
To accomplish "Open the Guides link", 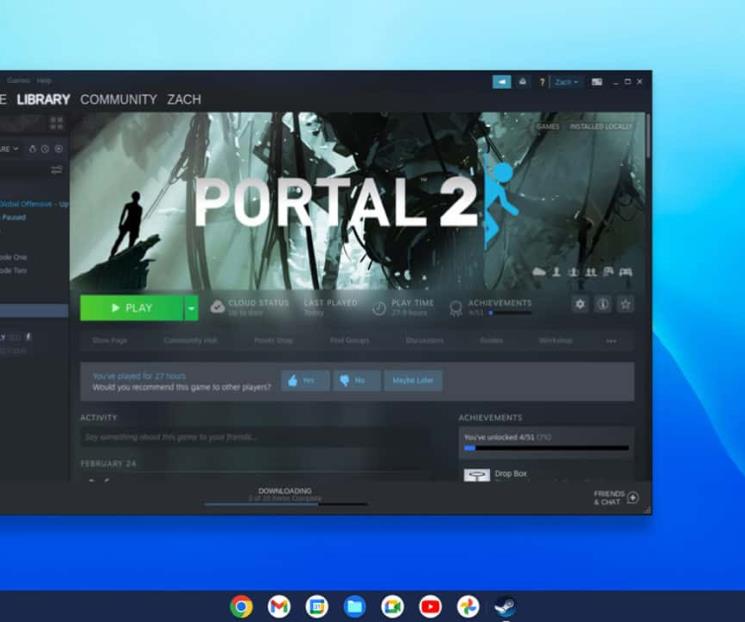I will coord(491,340).
